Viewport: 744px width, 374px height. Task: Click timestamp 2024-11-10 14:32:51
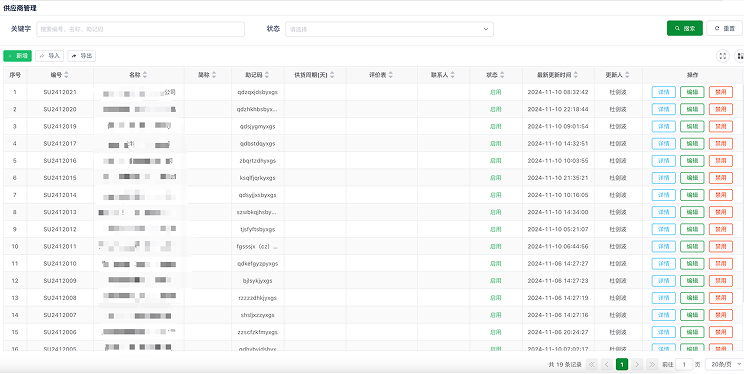coord(558,143)
